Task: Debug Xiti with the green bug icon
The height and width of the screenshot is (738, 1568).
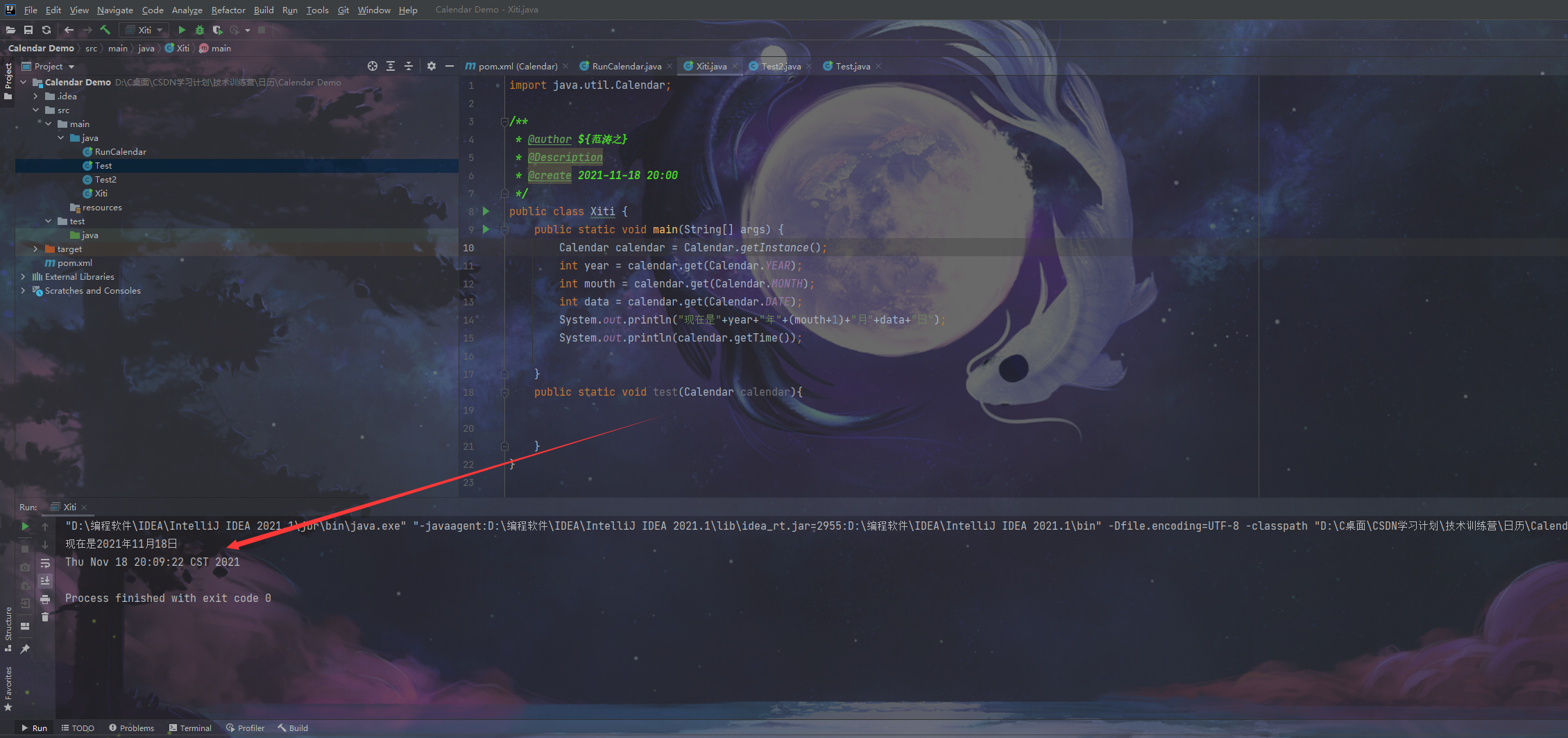Action: tap(200, 30)
